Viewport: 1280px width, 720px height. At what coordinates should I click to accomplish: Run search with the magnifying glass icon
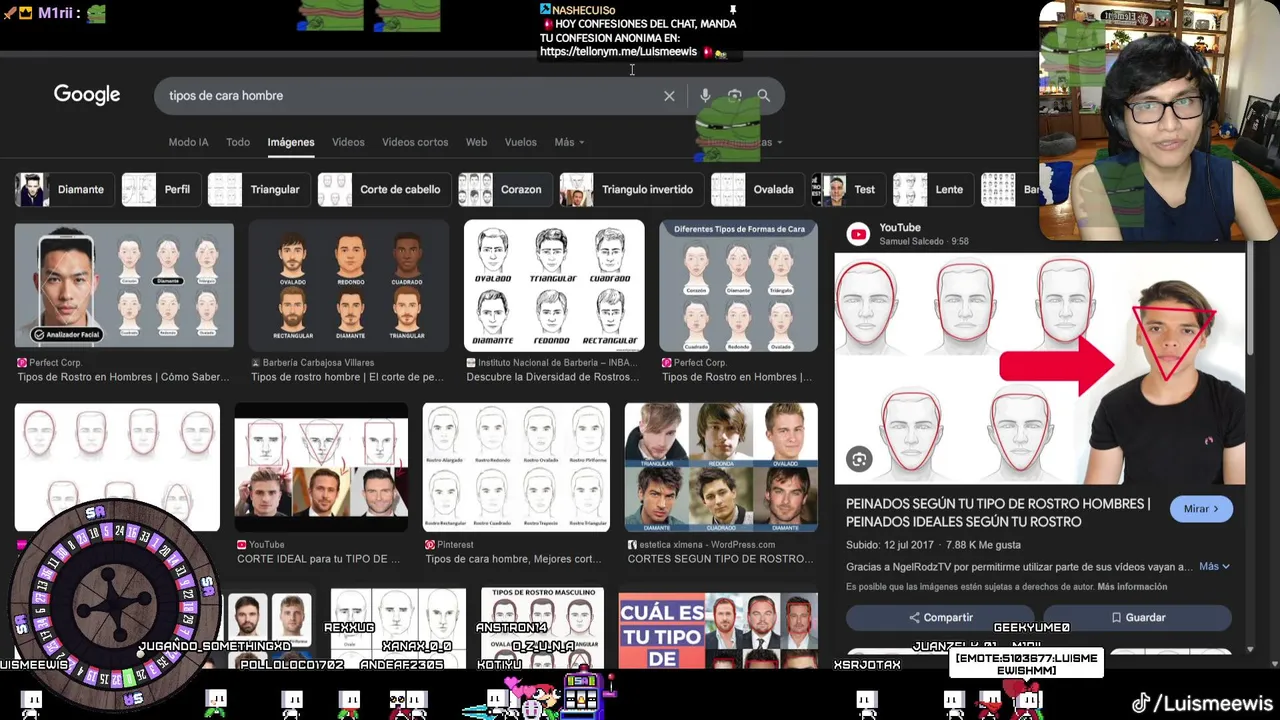point(764,96)
